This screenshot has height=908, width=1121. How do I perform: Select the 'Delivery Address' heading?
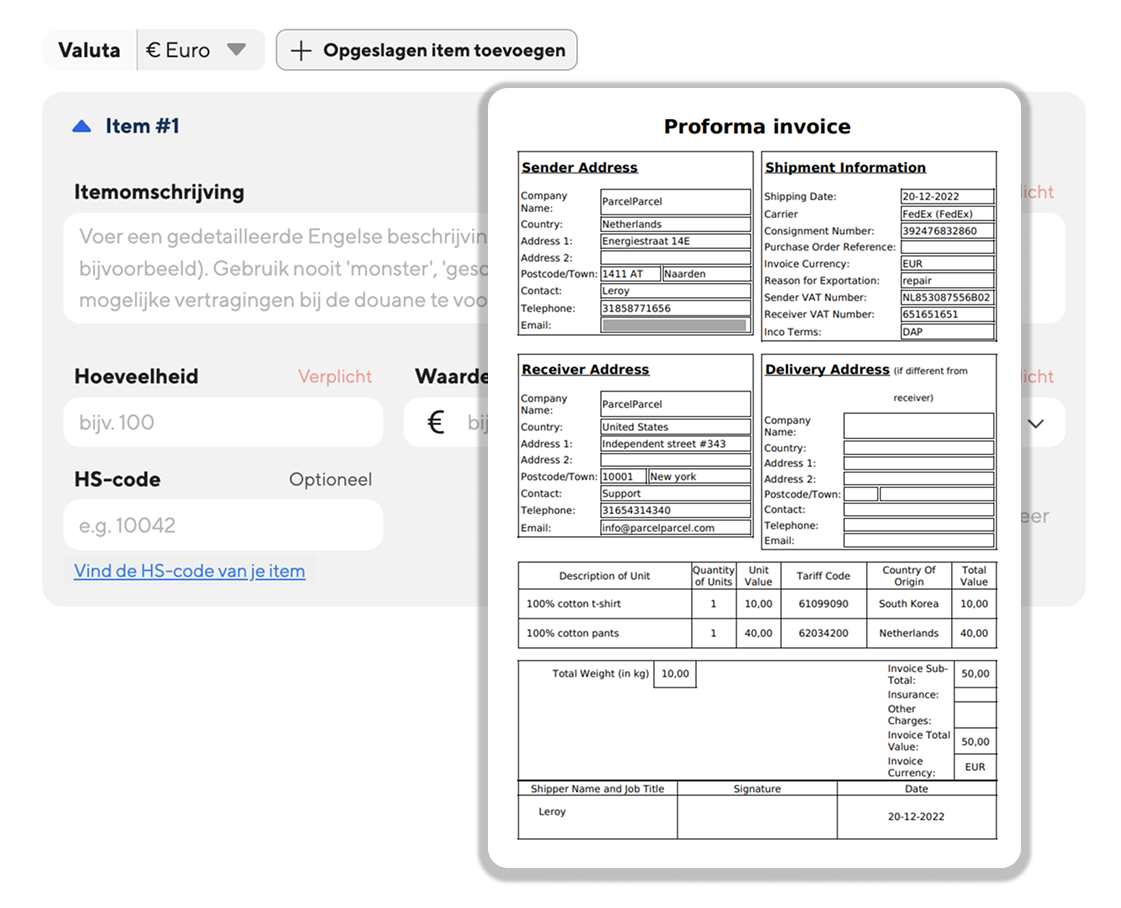pos(827,370)
